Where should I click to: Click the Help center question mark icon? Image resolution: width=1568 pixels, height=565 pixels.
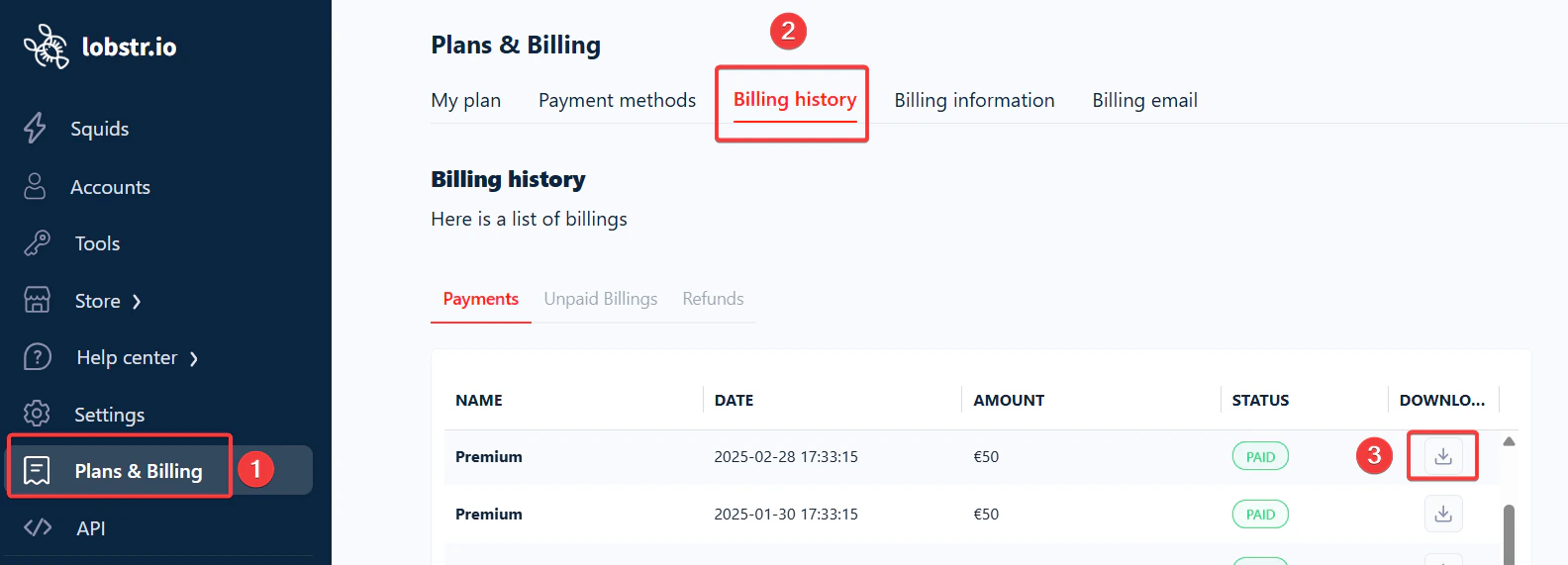tap(37, 356)
